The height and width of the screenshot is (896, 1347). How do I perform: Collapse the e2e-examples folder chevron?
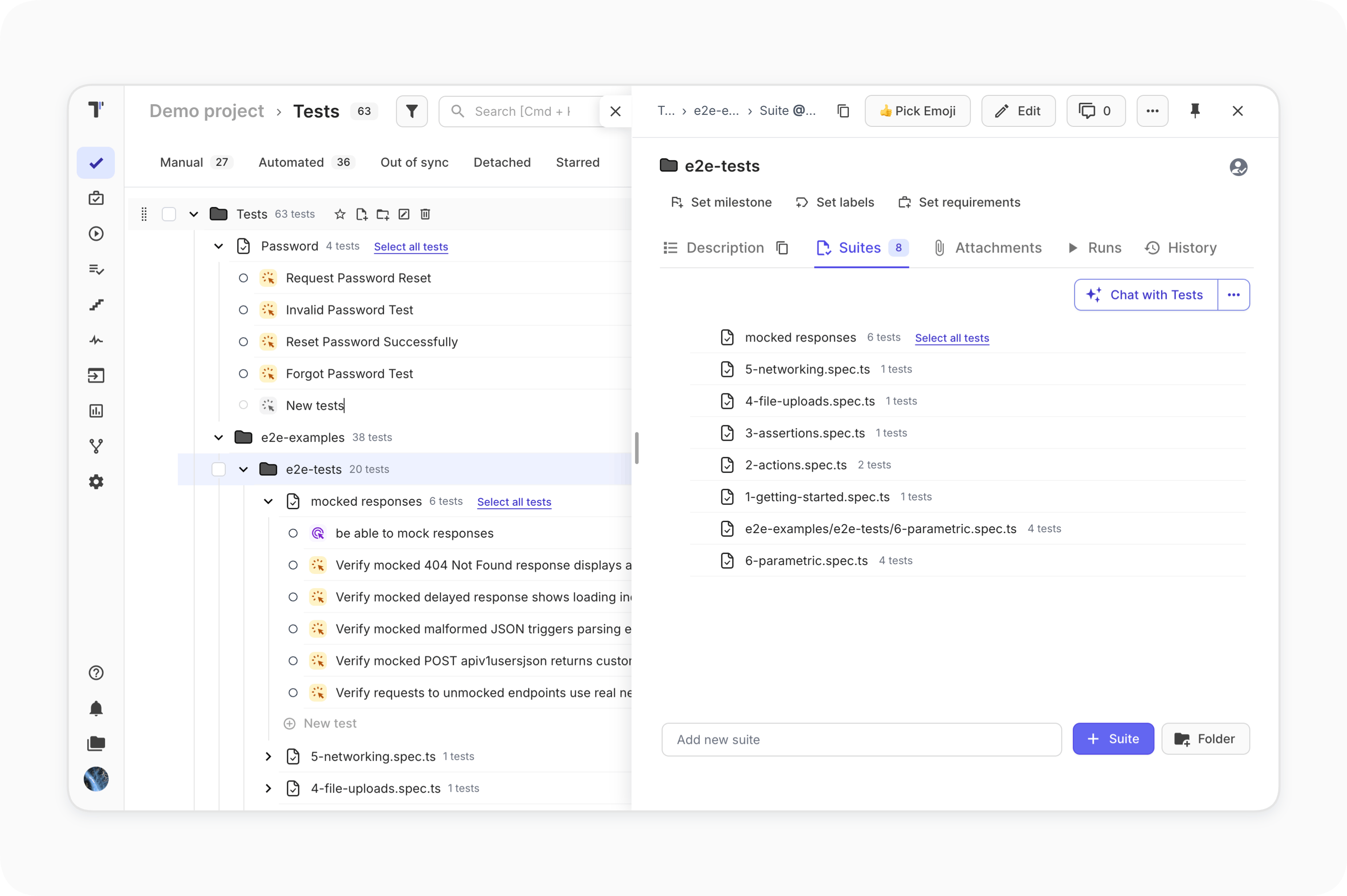pos(218,437)
